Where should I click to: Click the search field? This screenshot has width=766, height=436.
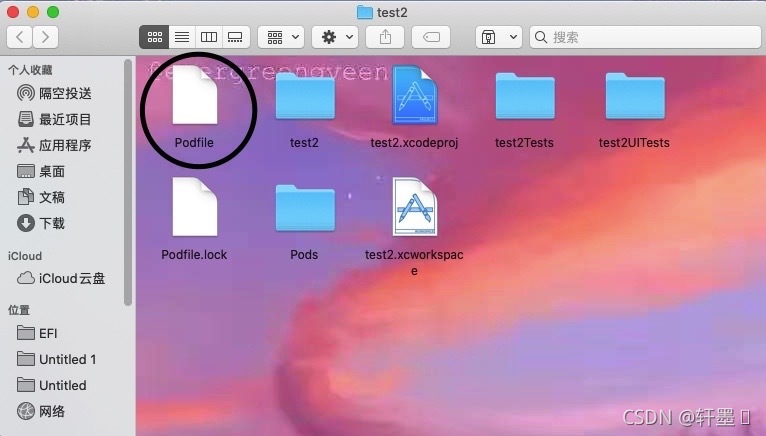645,37
